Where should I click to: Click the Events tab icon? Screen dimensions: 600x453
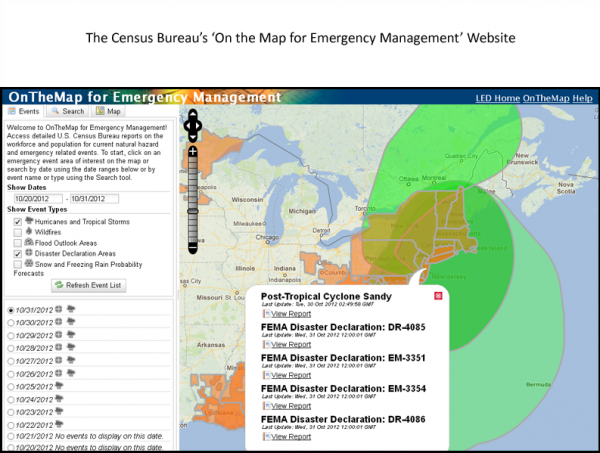(x=12, y=111)
